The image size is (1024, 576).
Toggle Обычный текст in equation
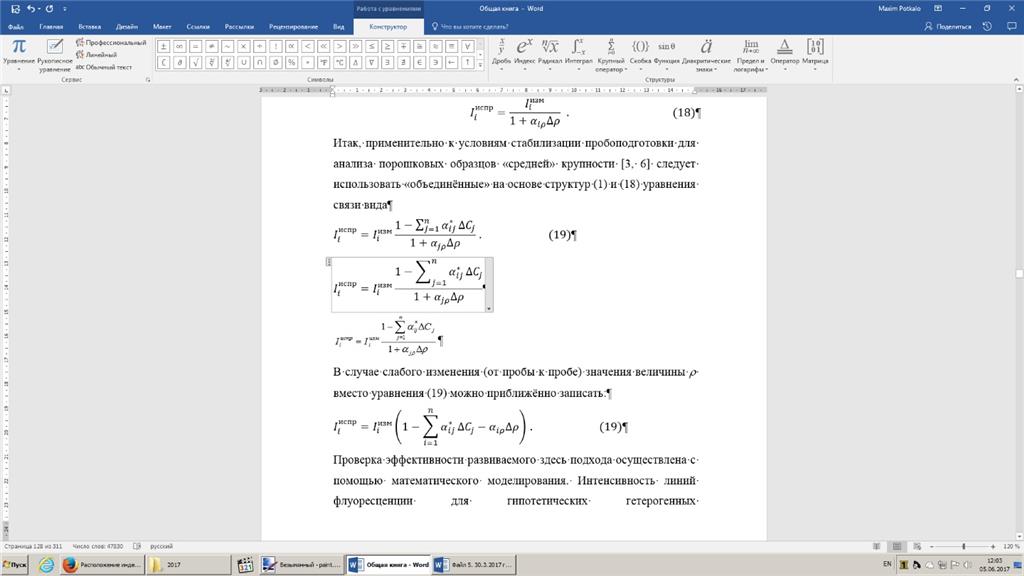click(x=104, y=67)
